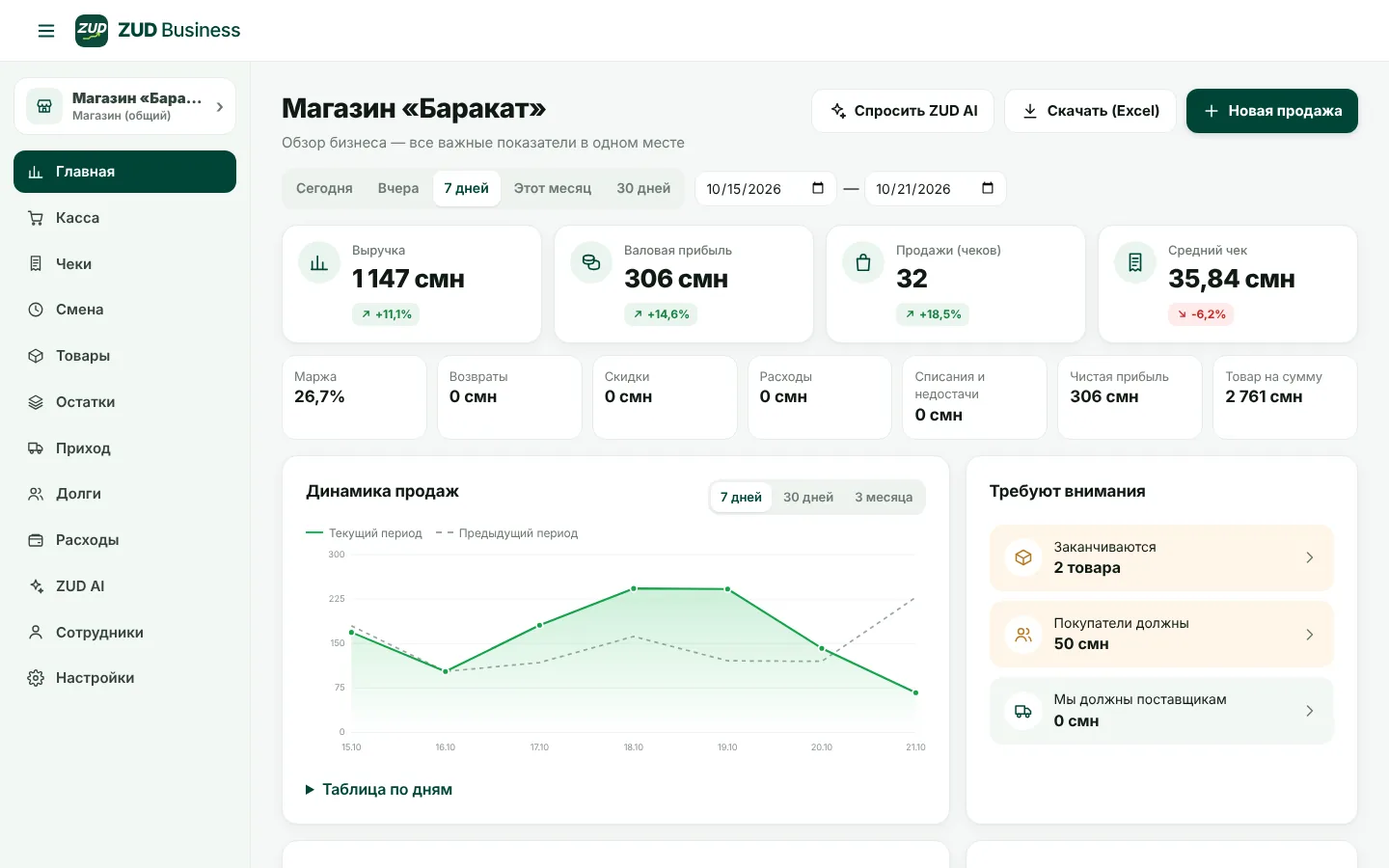
Task: Open start date calendar picker icon
Action: [x=818, y=188]
